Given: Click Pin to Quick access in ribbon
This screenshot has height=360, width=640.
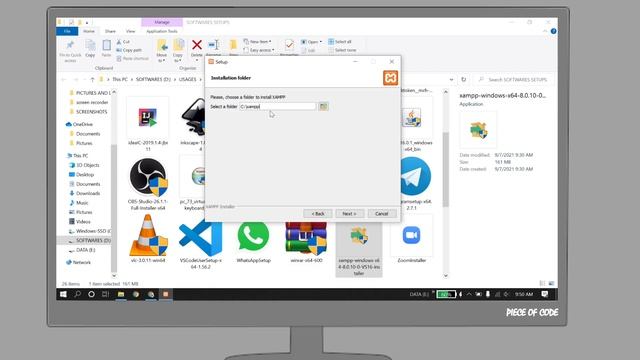Looking at the screenshot, I should click(x=70, y=51).
